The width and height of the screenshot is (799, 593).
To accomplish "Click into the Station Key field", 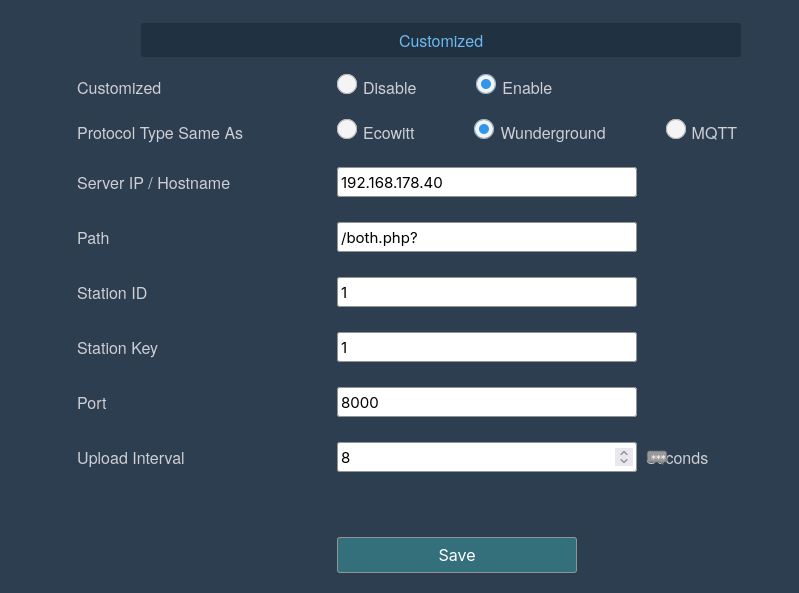I will 487,347.
